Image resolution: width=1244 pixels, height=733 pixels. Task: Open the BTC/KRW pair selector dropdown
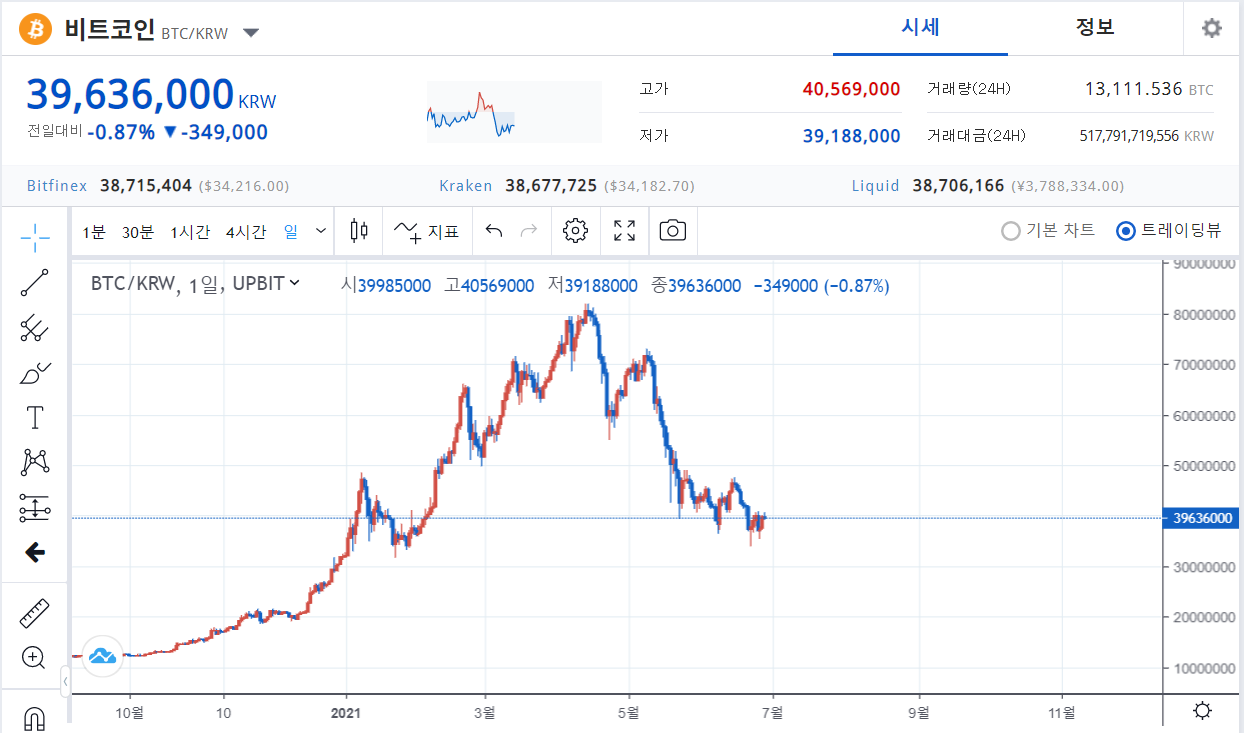pos(250,32)
